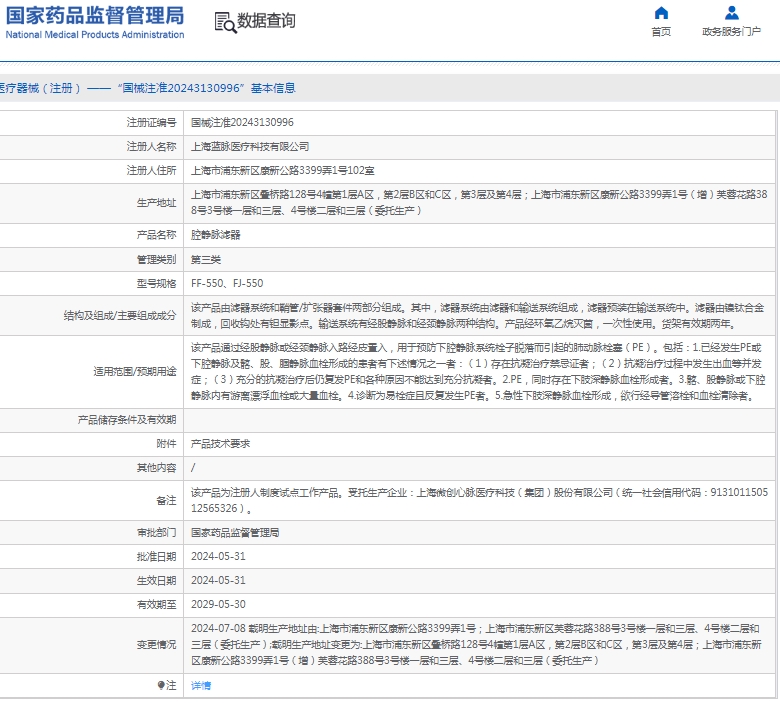The image size is (780, 703).
Task: Select the 产品技术要求 attachment text
Action: point(220,444)
